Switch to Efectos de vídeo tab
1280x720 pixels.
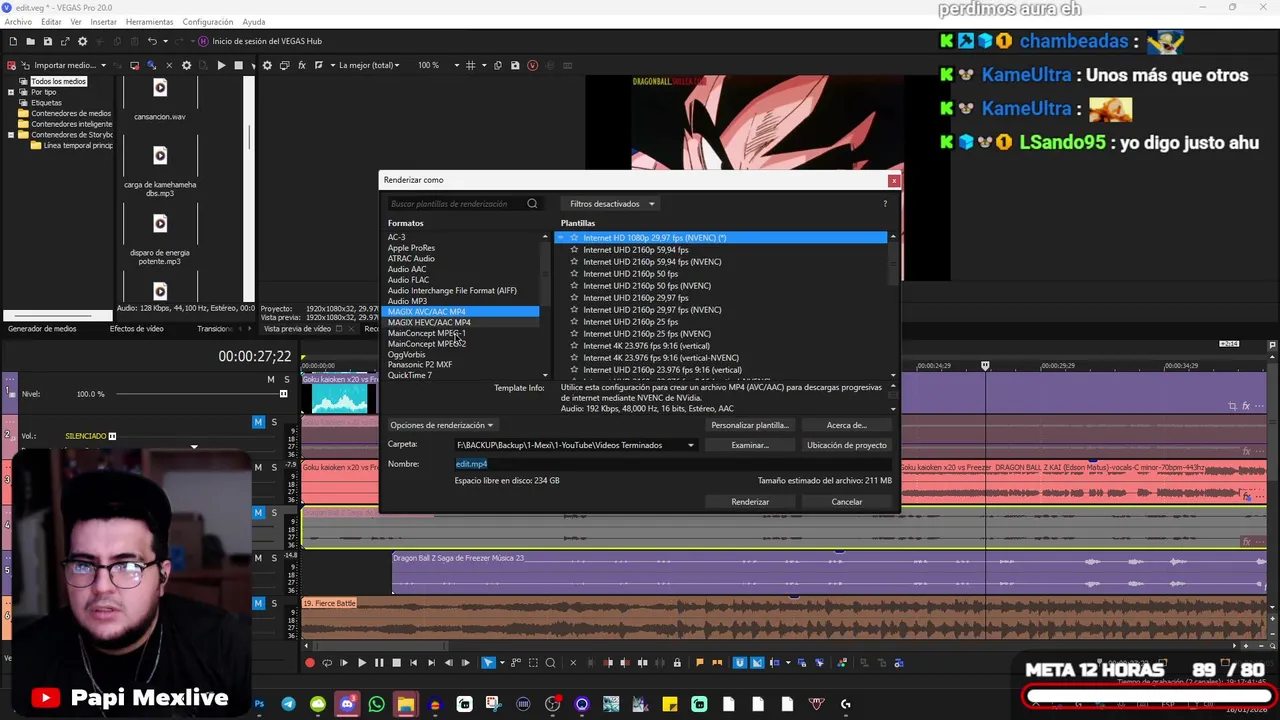137,329
